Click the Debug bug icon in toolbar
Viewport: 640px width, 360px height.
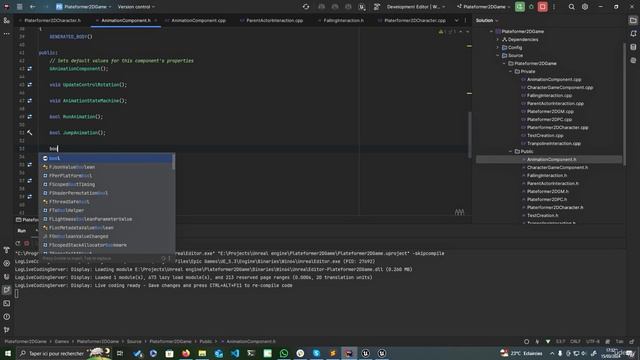[x=531, y=7]
